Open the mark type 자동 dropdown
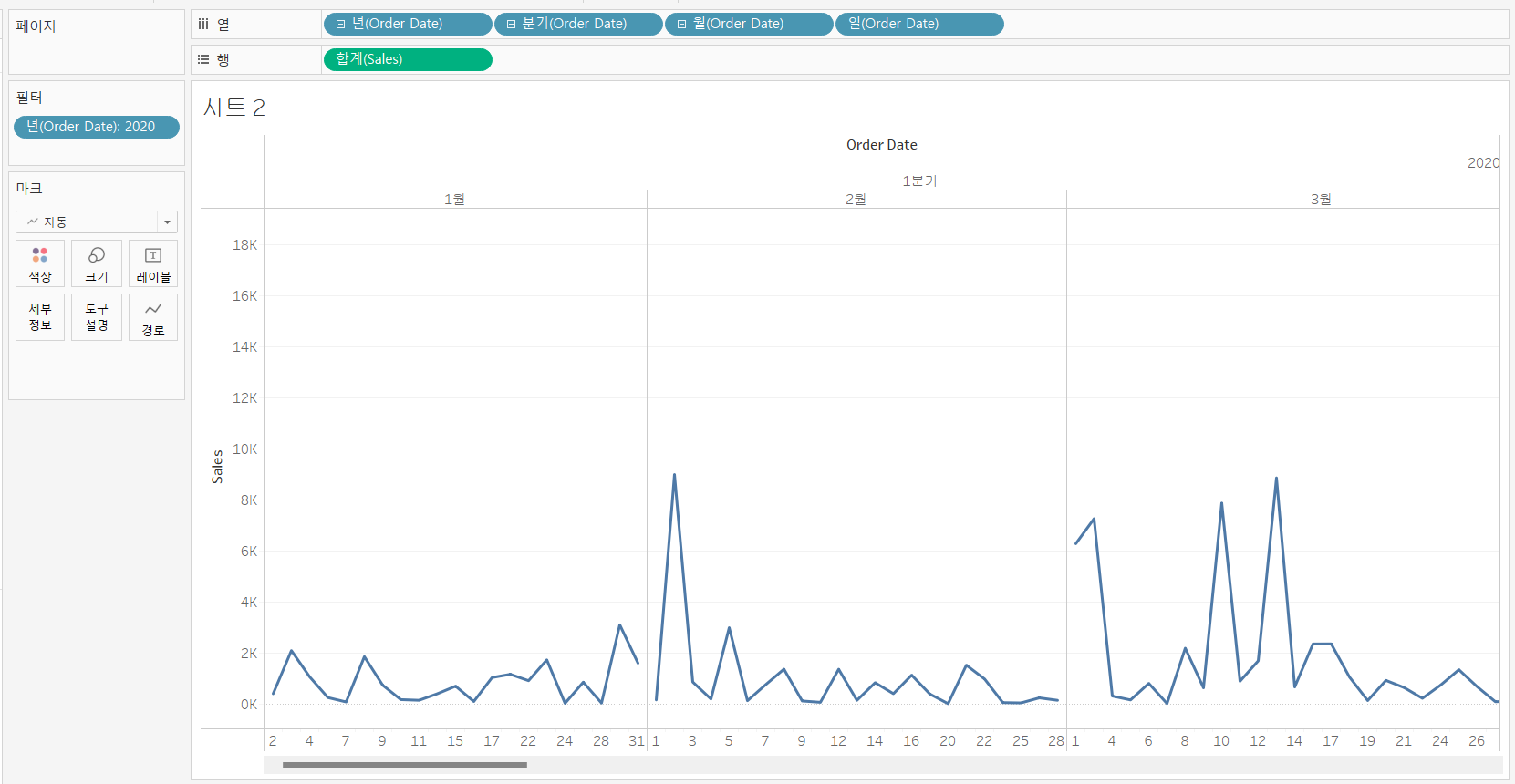This screenshot has width=1515, height=784. [x=97, y=222]
